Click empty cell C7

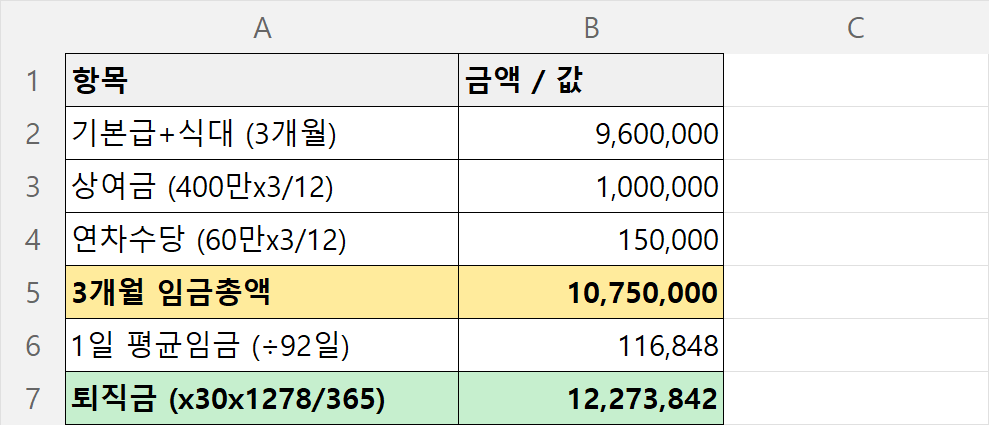coord(856,398)
